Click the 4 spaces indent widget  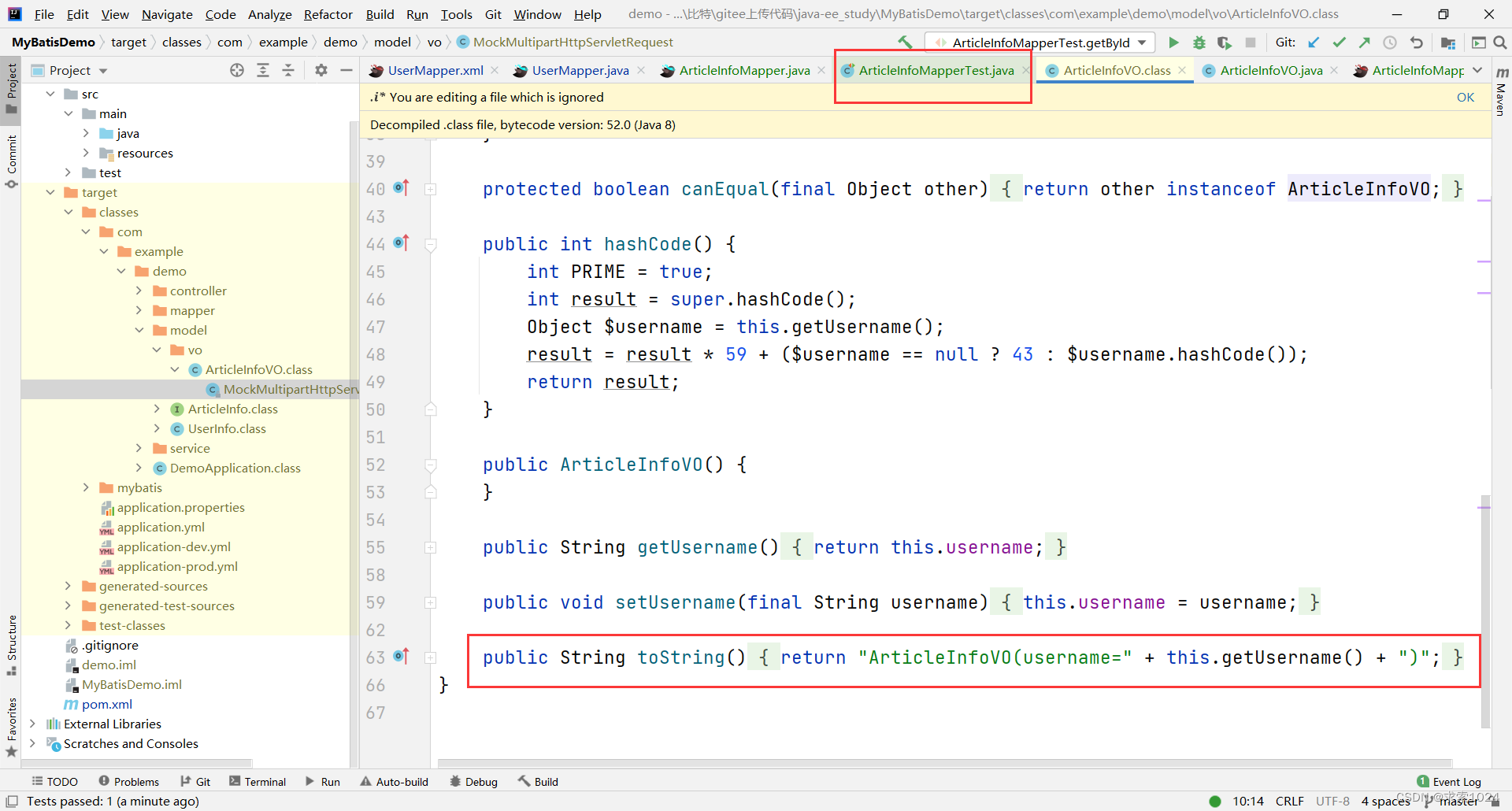point(1386,802)
